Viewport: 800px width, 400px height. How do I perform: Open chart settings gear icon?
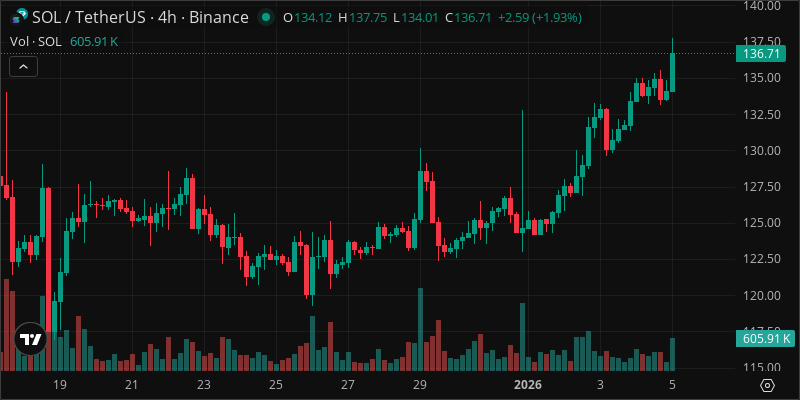768,385
